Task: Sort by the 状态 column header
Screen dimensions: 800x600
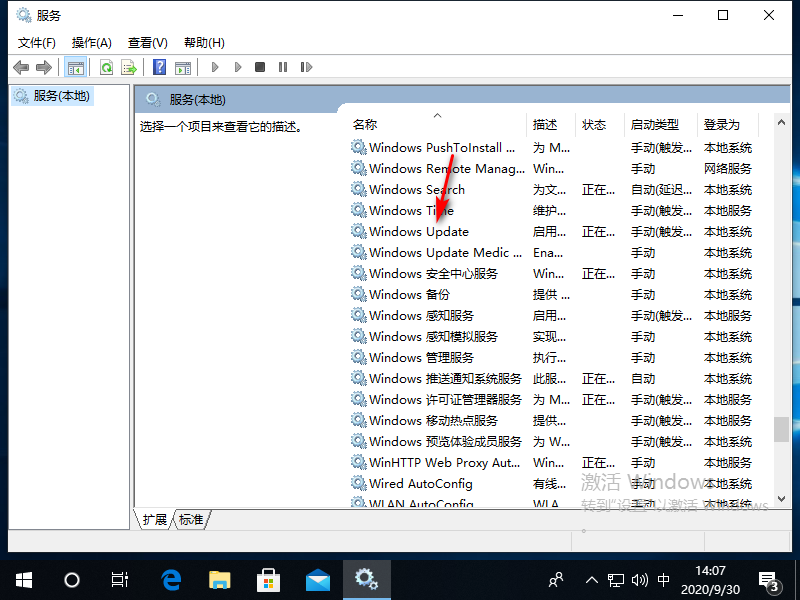Action: (x=594, y=125)
